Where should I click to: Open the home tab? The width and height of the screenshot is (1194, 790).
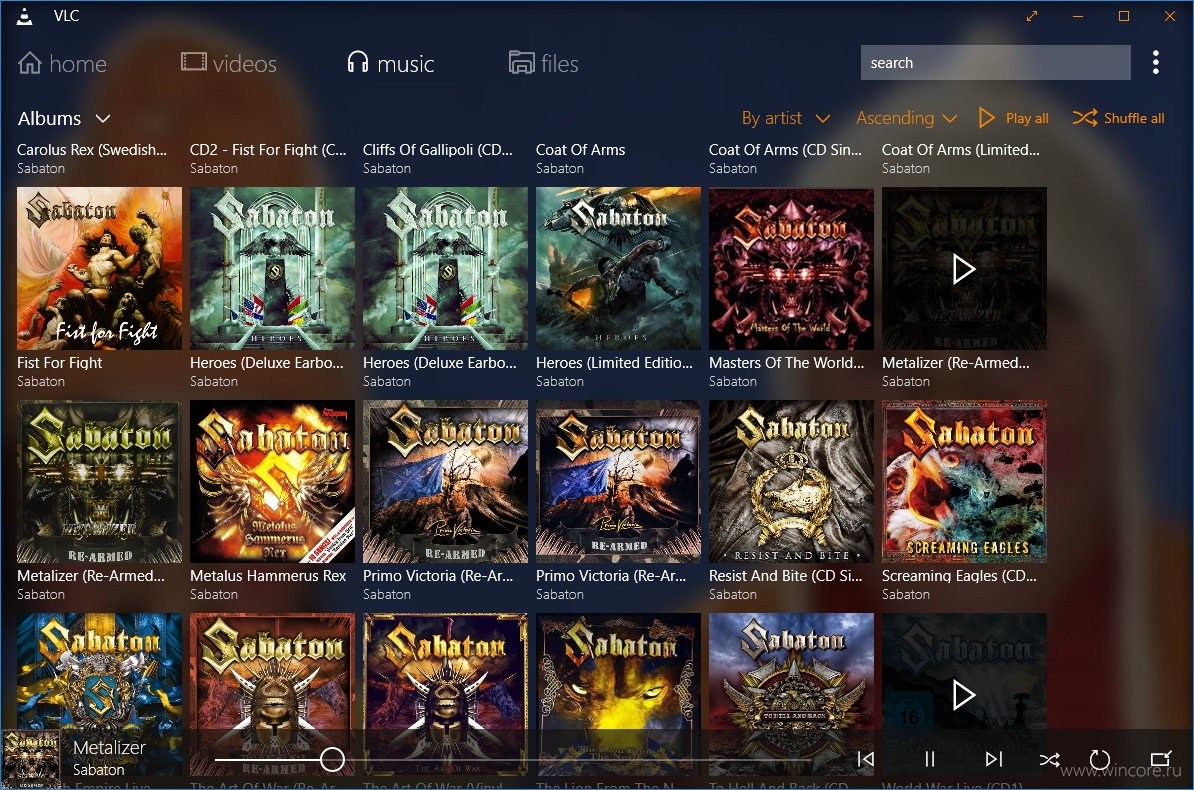(62, 63)
